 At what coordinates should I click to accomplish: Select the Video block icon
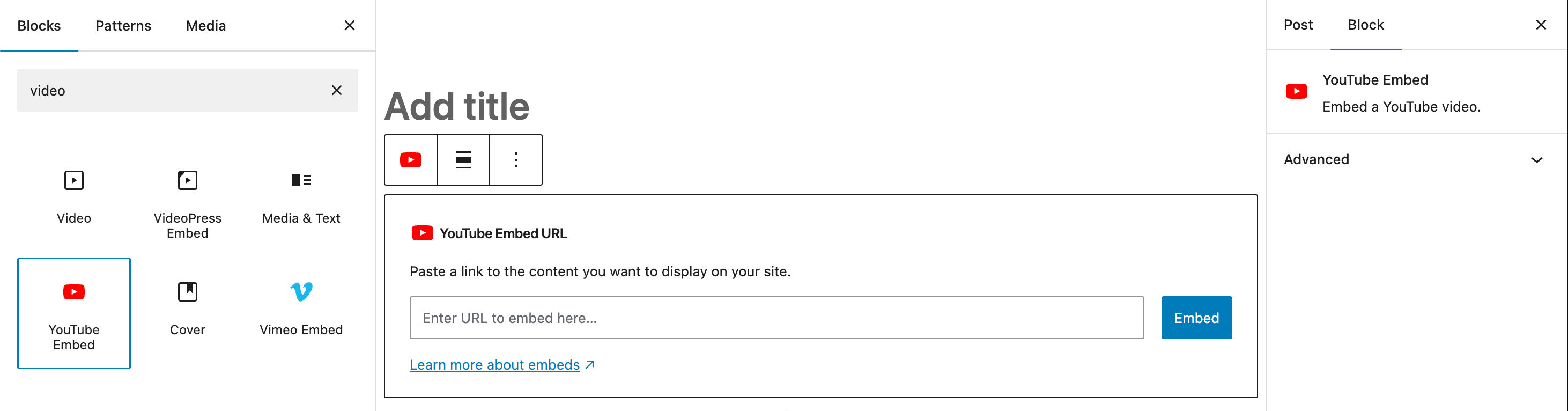[73, 181]
